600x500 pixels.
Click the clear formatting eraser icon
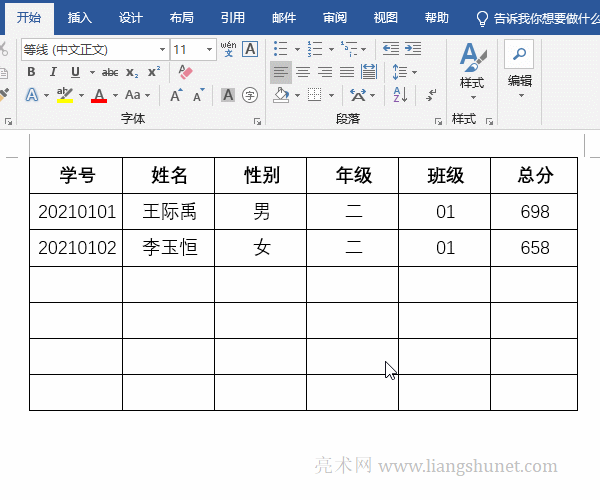click(x=185, y=72)
